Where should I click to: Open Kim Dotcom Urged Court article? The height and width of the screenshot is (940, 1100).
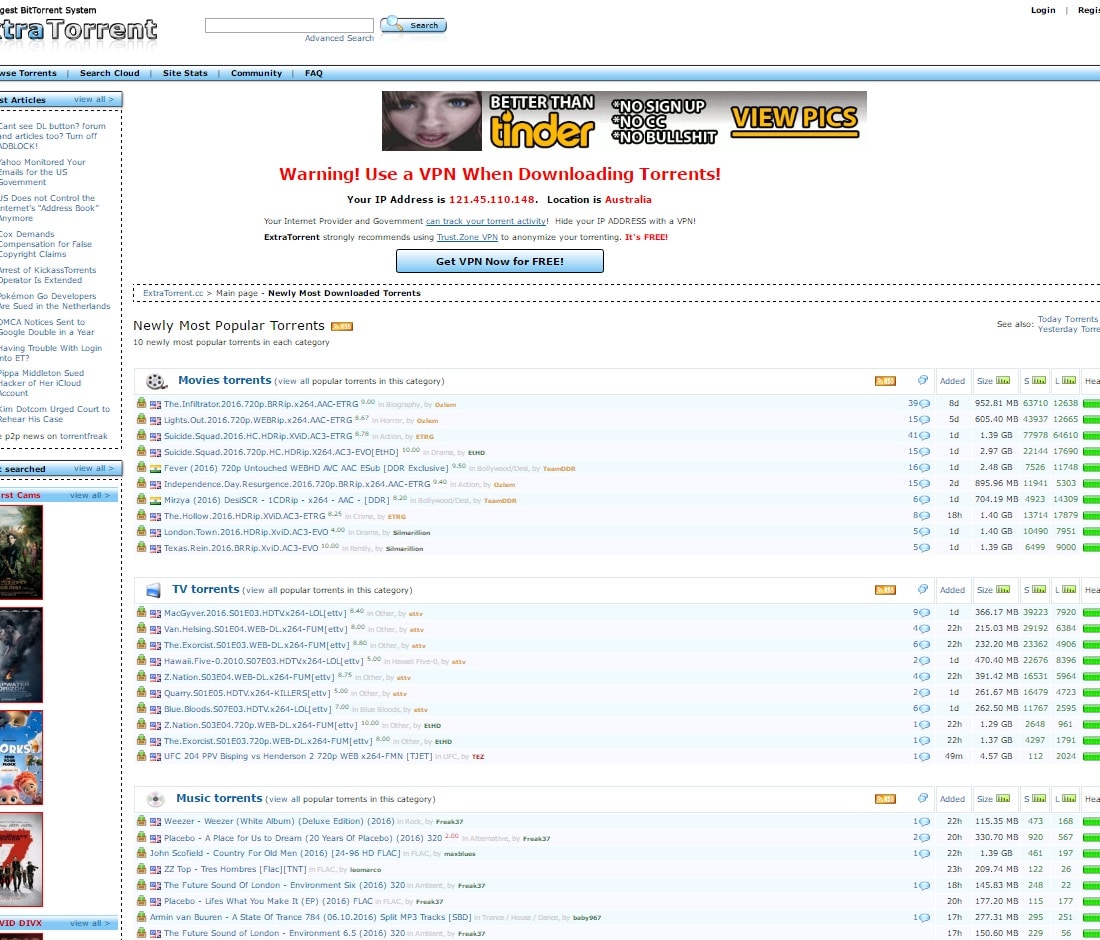[55, 414]
